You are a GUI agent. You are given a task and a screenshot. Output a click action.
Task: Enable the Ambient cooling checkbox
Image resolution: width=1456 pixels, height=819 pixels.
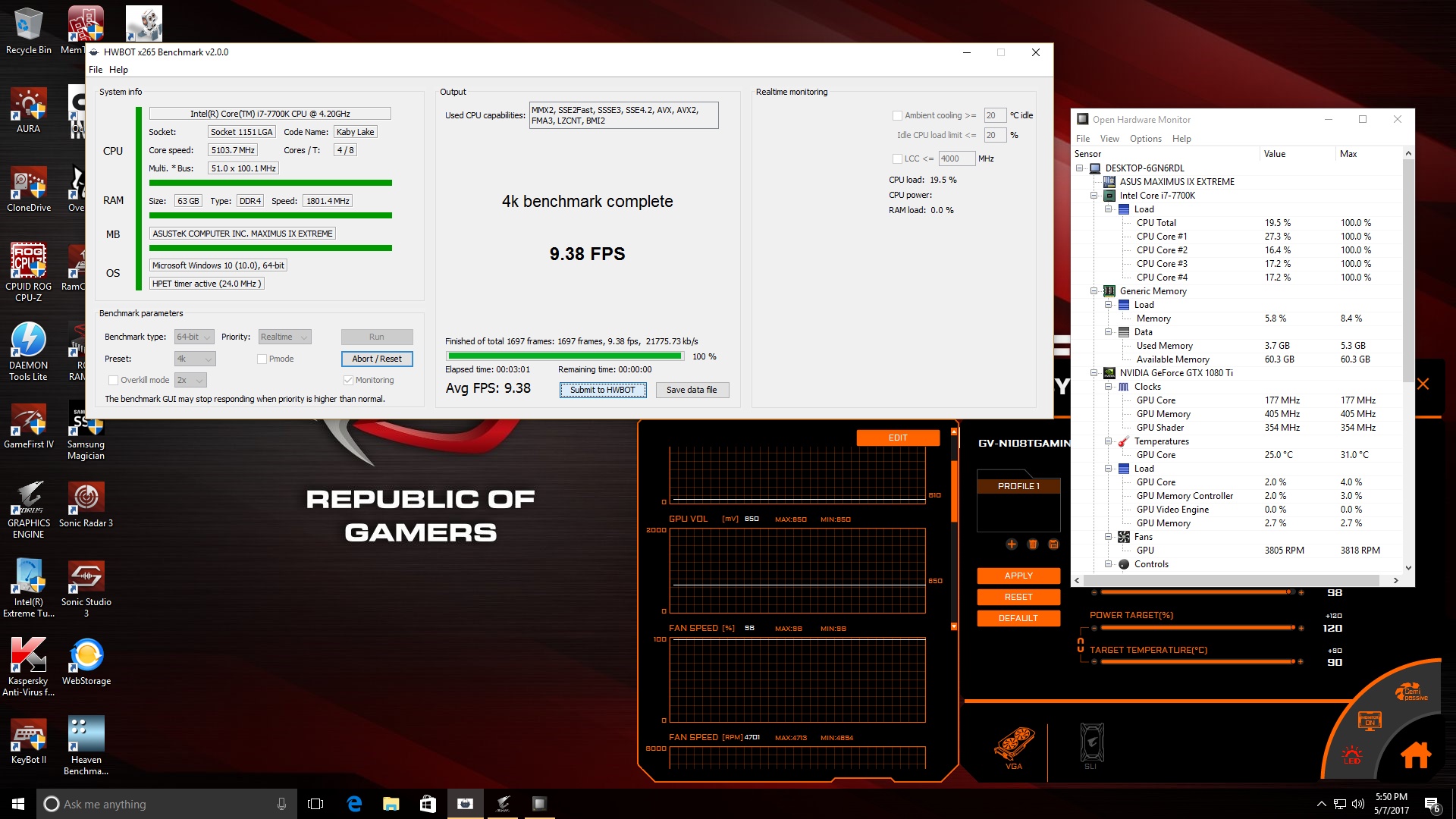point(897,115)
